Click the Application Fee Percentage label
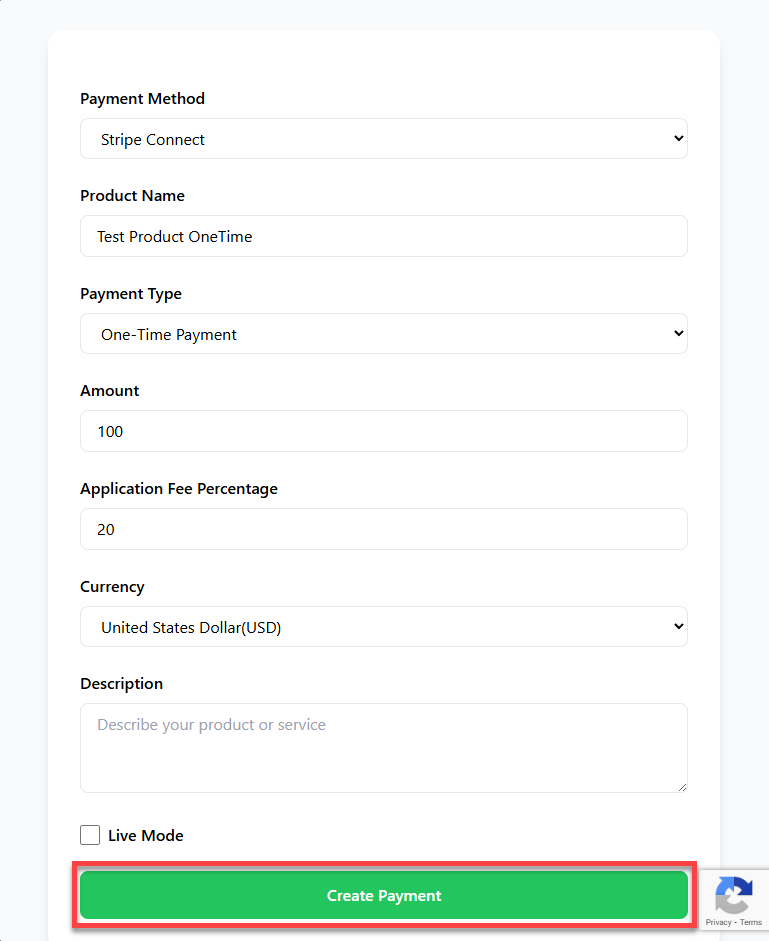The image size is (769, 941). [x=179, y=489]
